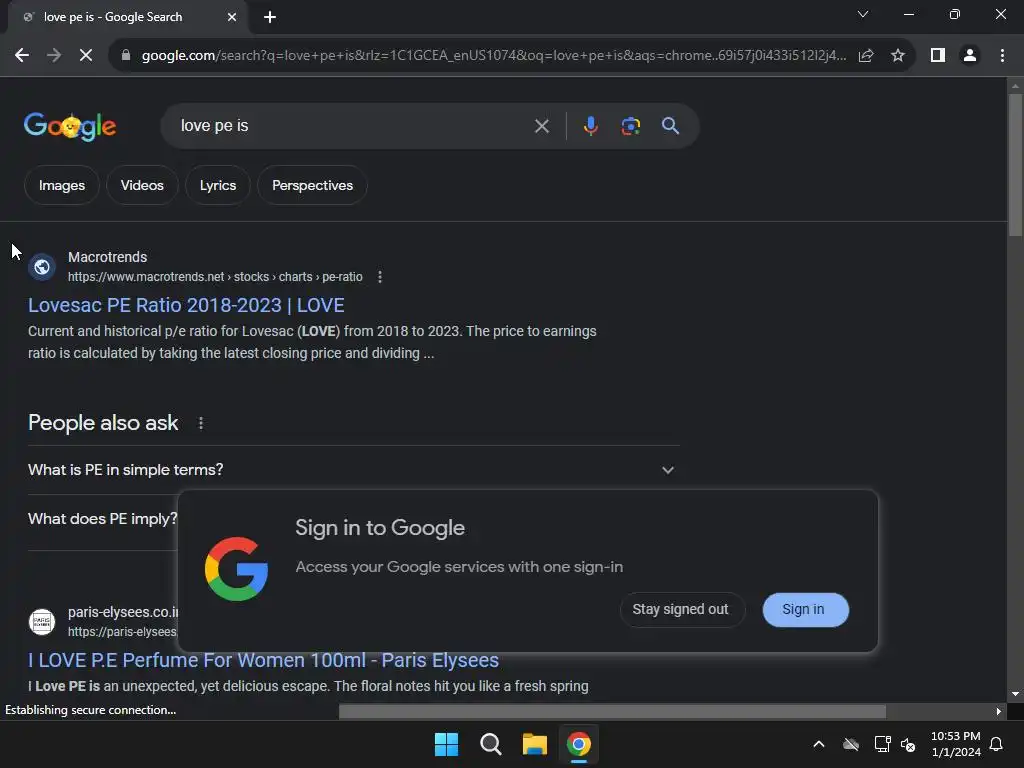
Task: Open network settings tray icon
Action: coord(882,744)
